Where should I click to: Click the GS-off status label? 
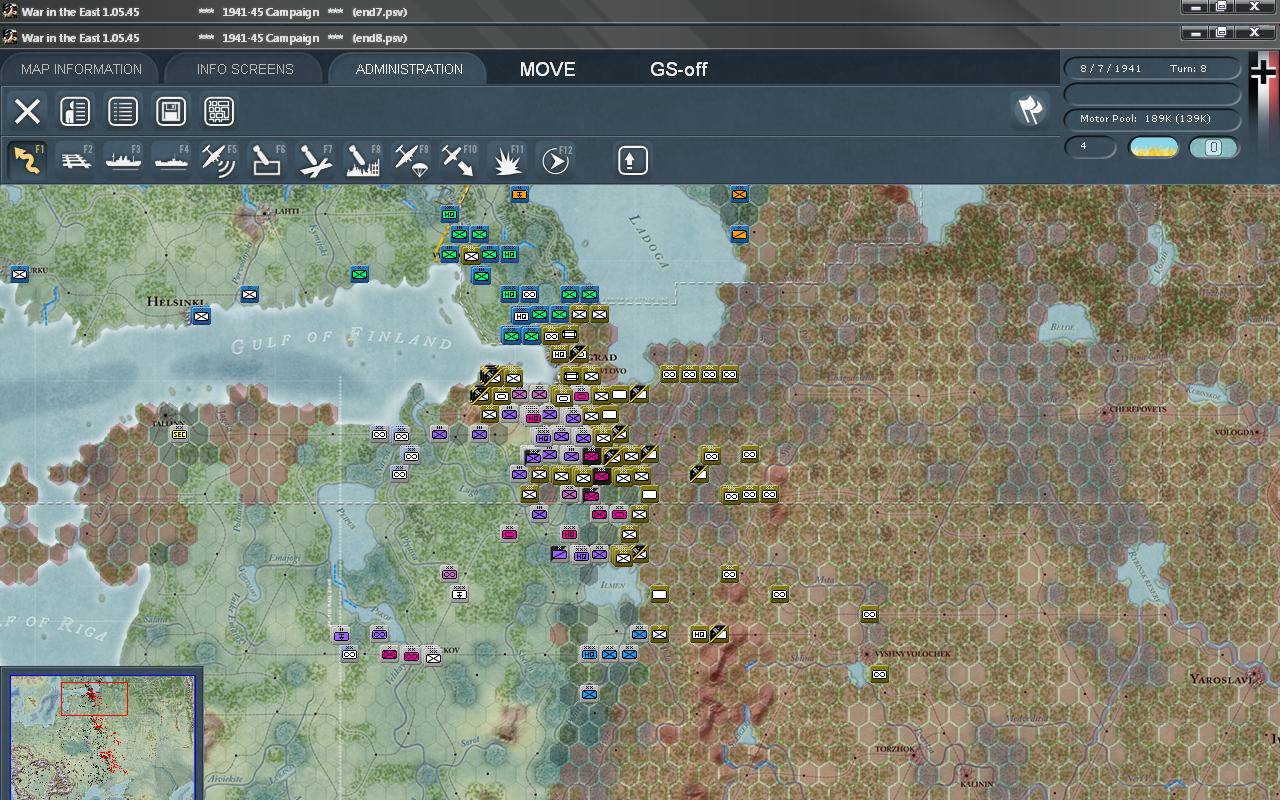coord(678,69)
